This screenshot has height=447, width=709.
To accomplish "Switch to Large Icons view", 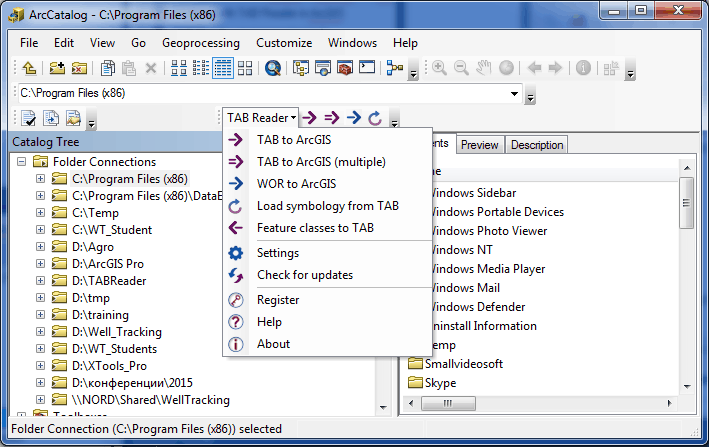I will (x=179, y=68).
